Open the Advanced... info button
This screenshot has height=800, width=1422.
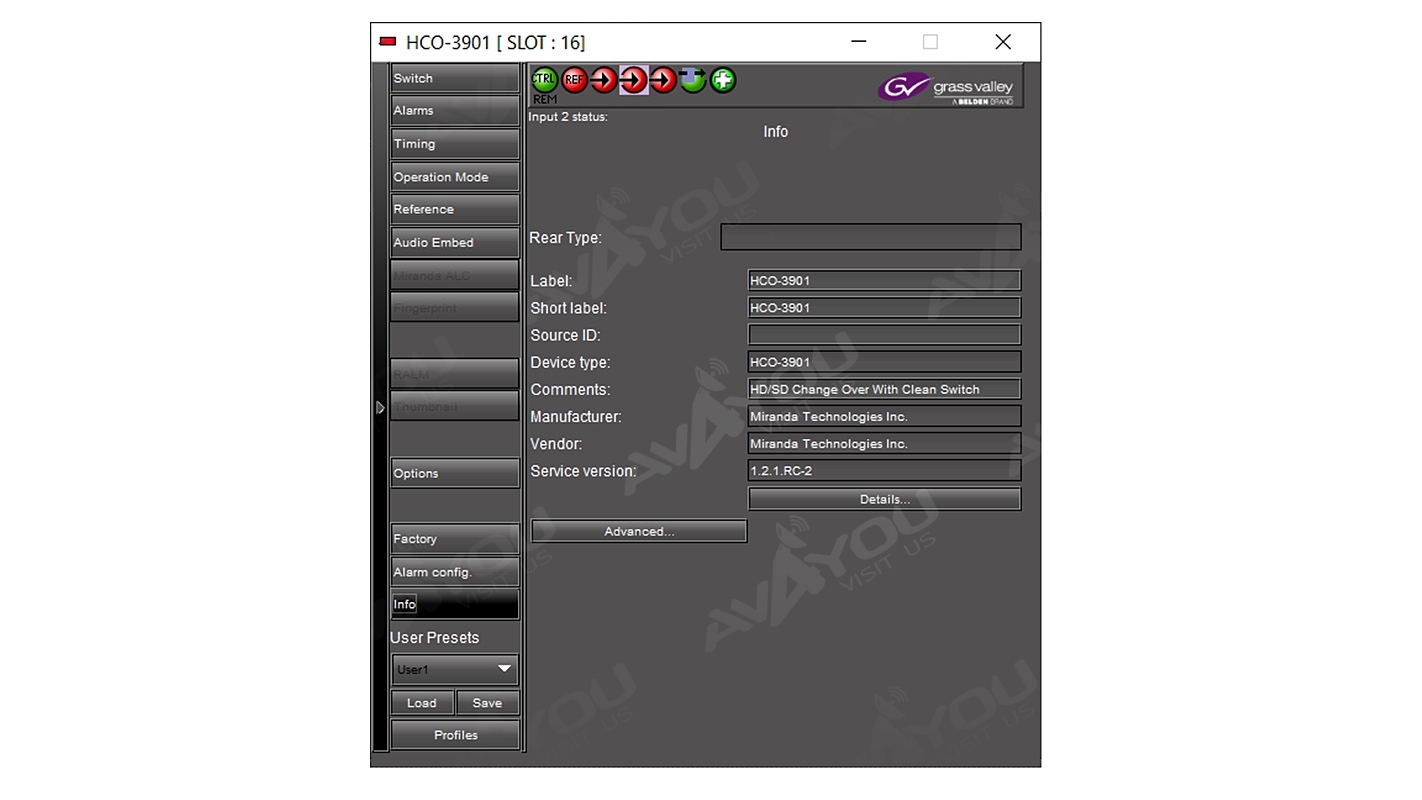[639, 531]
